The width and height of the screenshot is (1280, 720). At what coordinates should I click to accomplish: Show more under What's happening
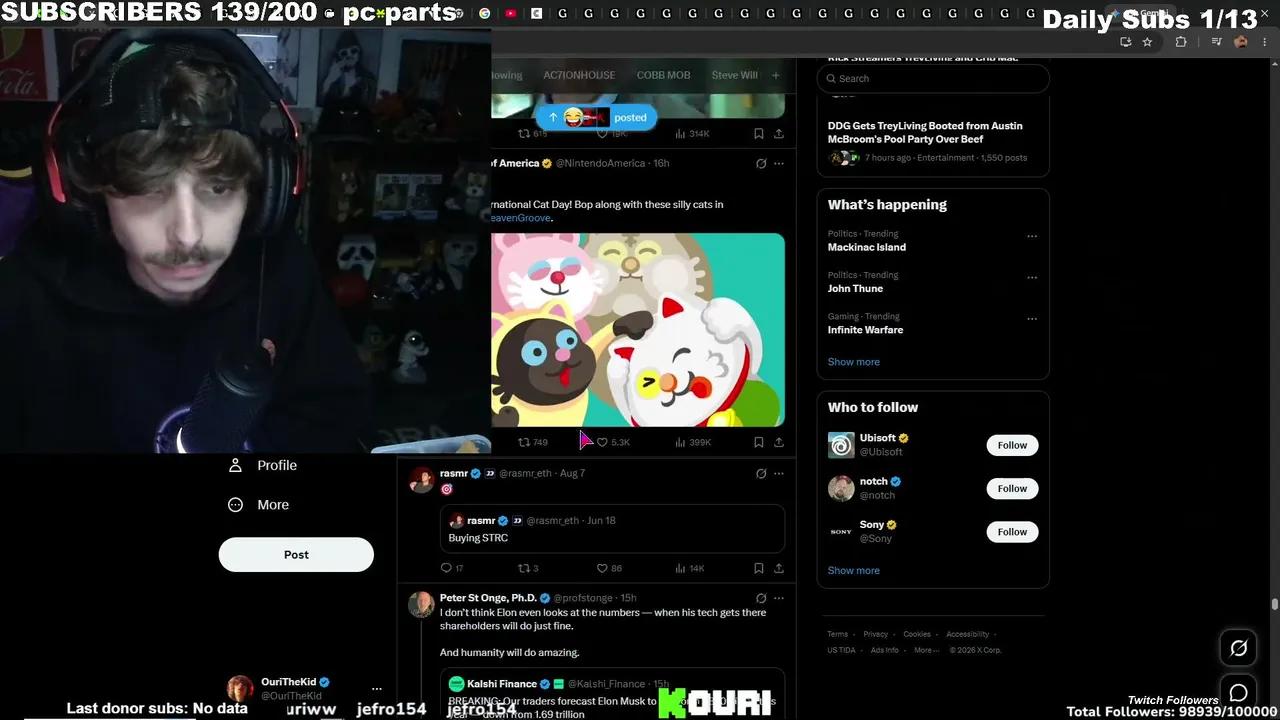point(854,362)
